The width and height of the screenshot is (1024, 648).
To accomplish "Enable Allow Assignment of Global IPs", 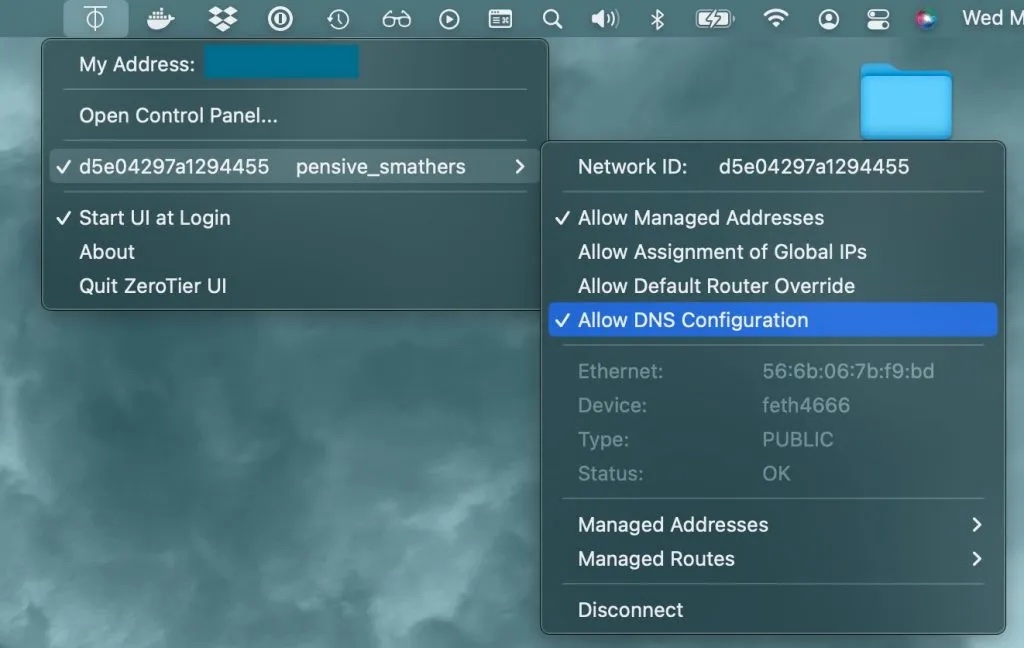I will pyautogui.click(x=773, y=251).
